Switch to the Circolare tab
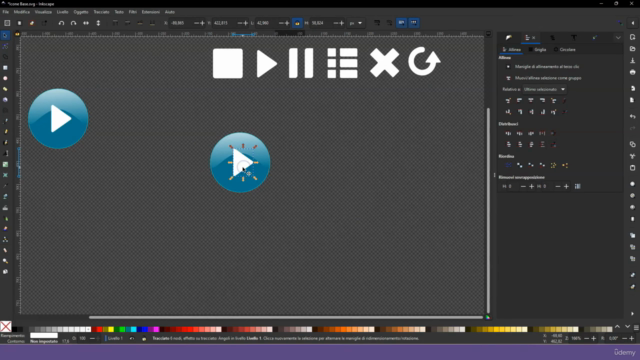640x360 pixels. [x=564, y=50]
